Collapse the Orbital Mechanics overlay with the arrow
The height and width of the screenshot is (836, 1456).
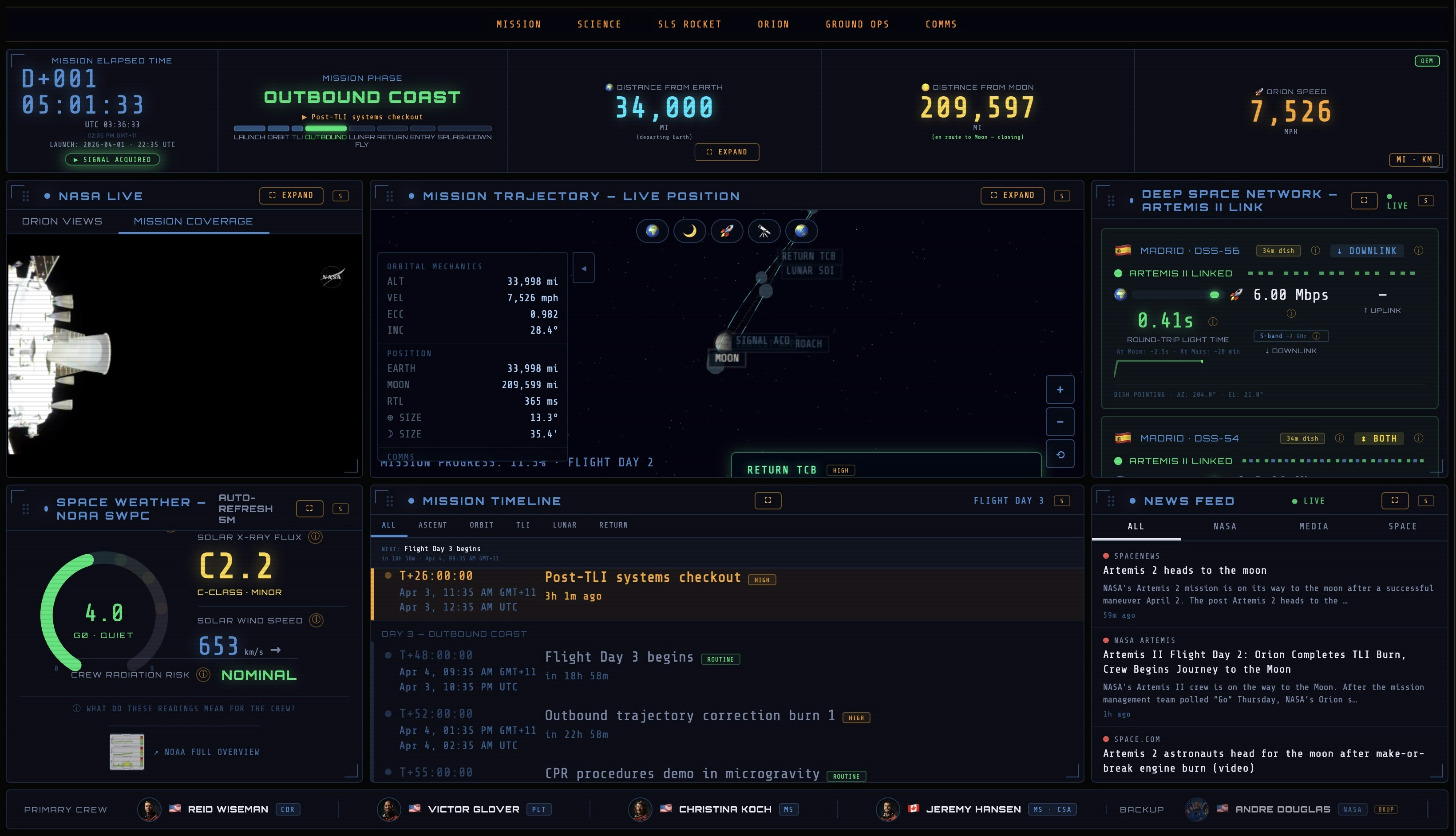(x=584, y=268)
